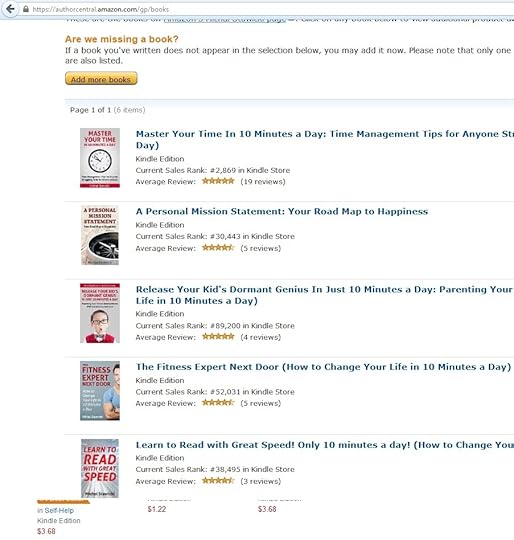View the 4 reviews of Dormant Genius book
The height and width of the screenshot is (540, 514).
261,337
